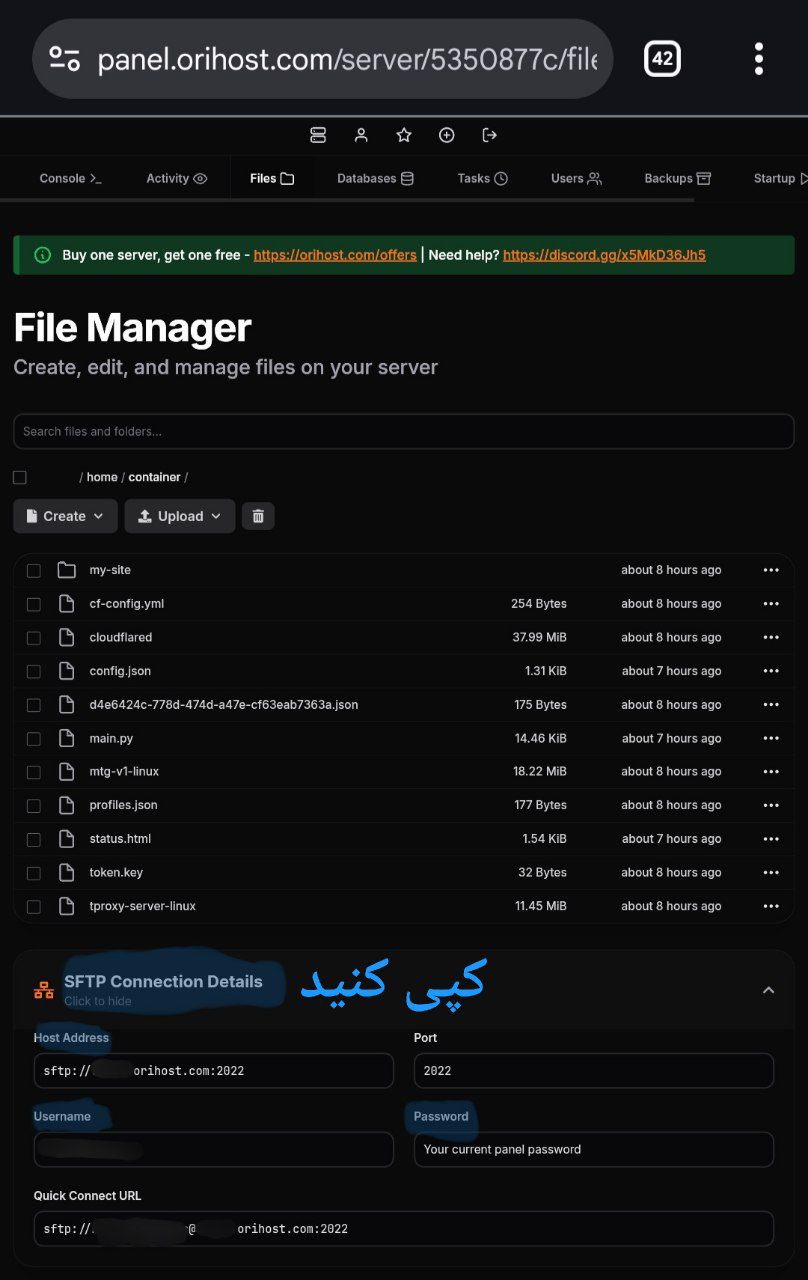This screenshot has height=1280, width=808.
Task: Check the box for config.json
Action: point(34,671)
